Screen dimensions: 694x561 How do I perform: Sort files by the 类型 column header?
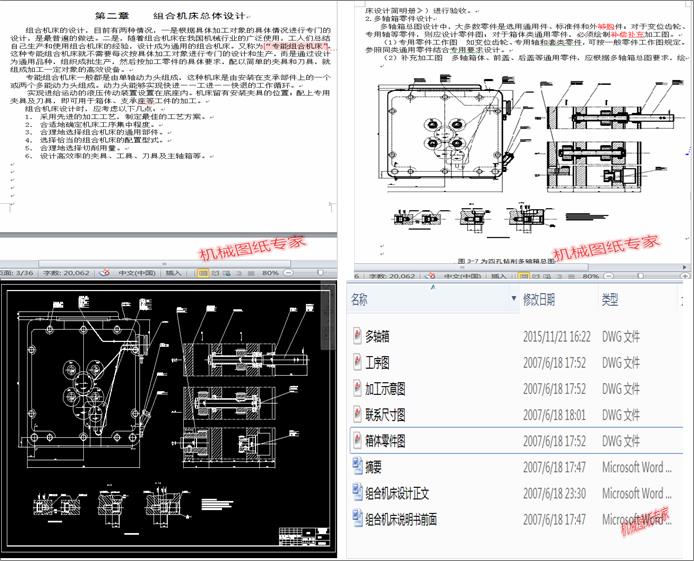point(609,300)
